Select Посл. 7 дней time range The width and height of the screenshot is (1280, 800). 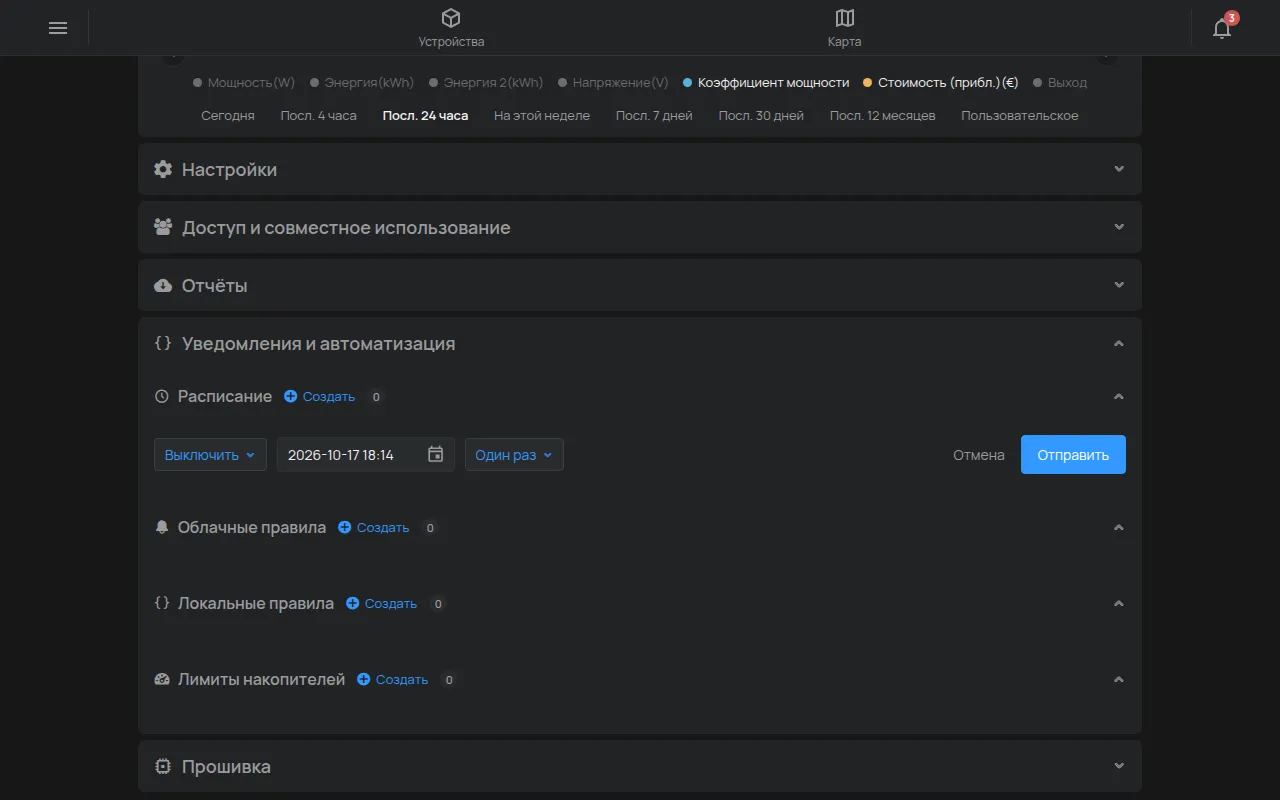coord(654,116)
